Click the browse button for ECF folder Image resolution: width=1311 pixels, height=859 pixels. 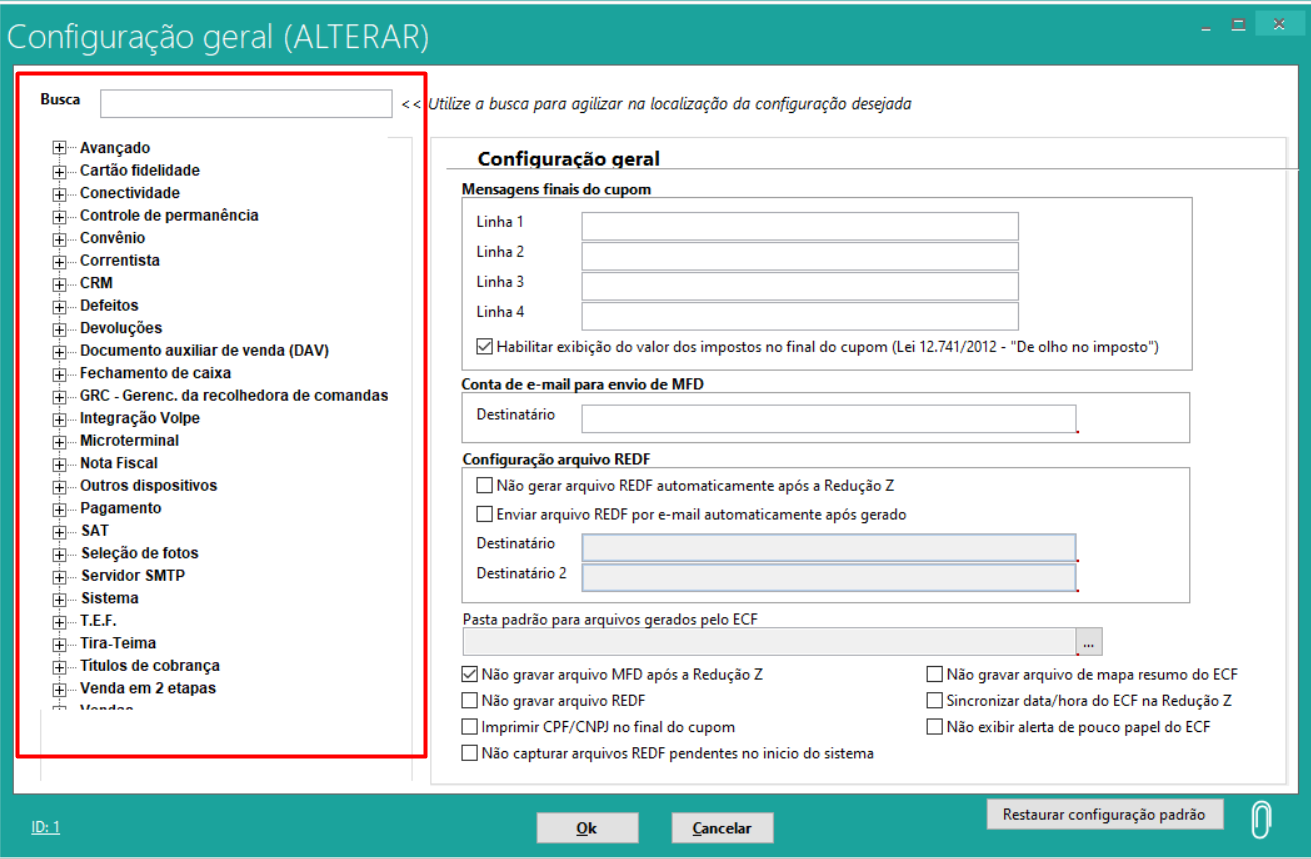1088,642
